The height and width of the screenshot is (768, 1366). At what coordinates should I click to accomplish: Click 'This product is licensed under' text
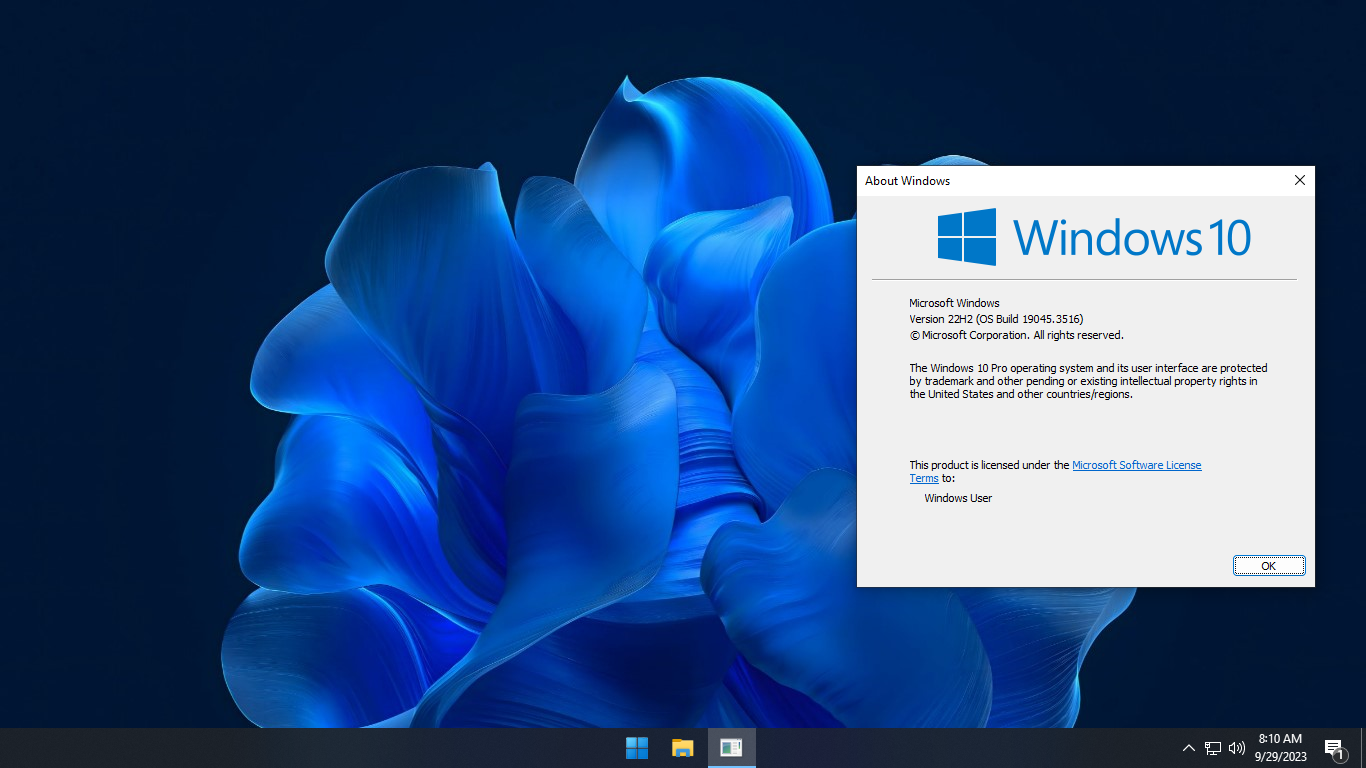coord(989,465)
